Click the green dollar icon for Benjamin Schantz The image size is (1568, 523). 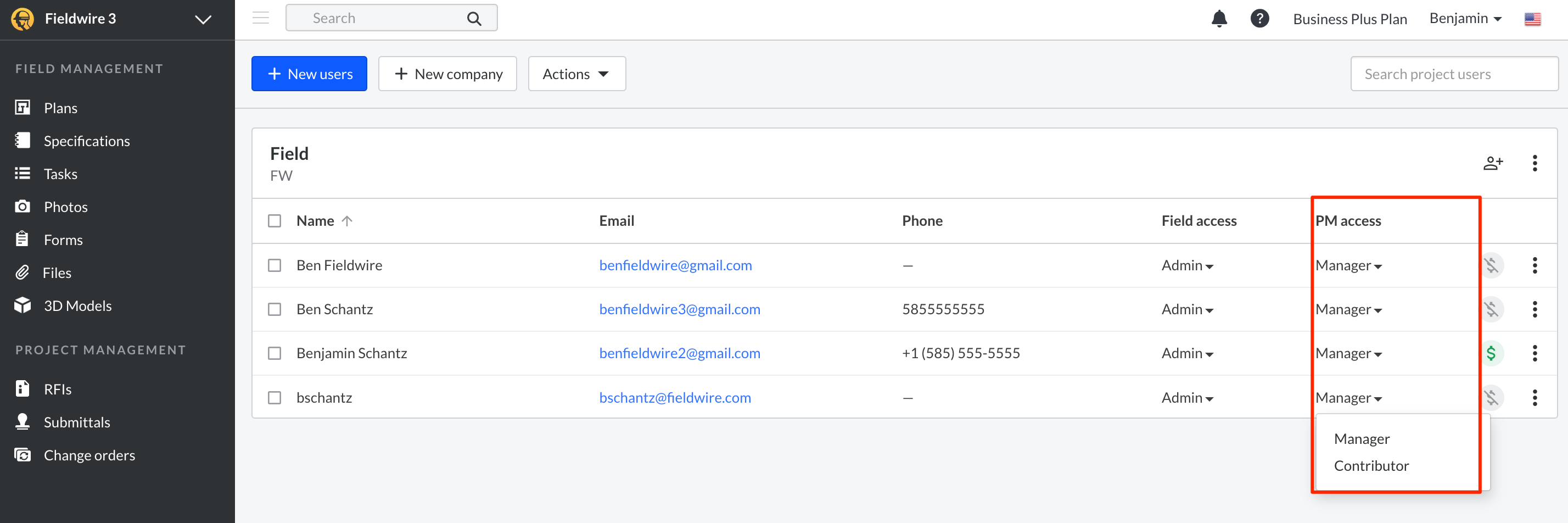tap(1491, 353)
